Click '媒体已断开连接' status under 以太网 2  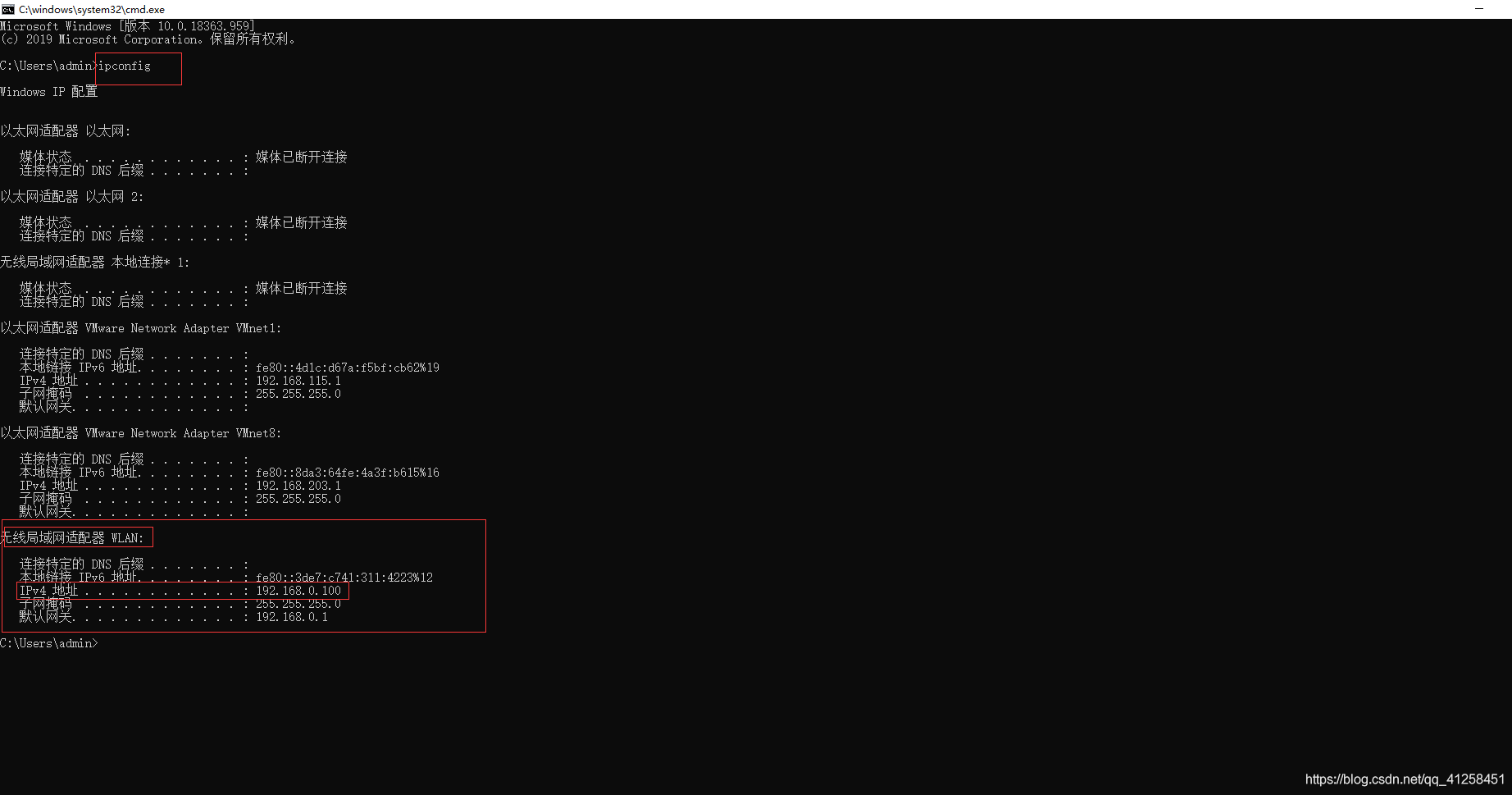[x=302, y=222]
